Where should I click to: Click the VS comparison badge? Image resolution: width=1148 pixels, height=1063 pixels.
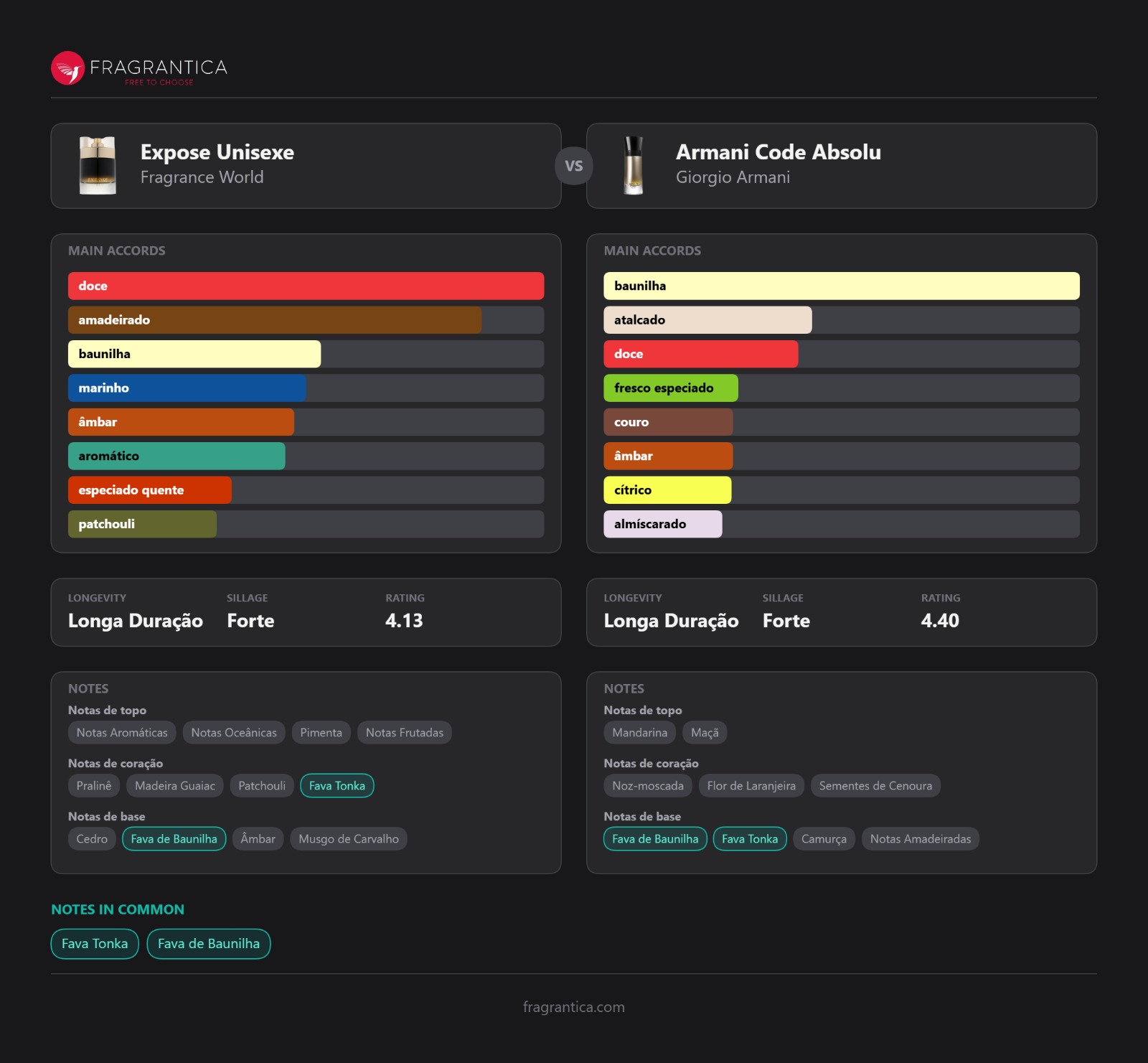pos(573,166)
